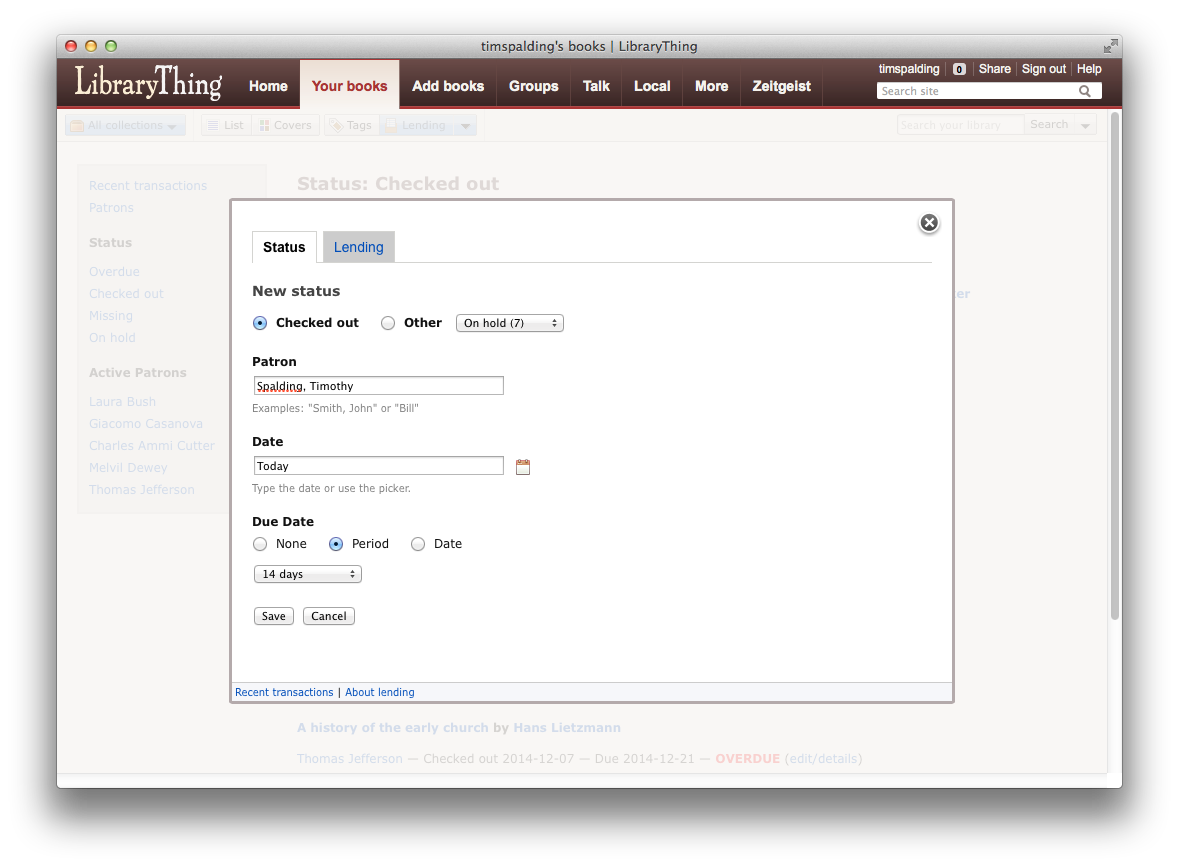Open Recent transactions in sidebar
The height and width of the screenshot is (867, 1179).
[148, 186]
